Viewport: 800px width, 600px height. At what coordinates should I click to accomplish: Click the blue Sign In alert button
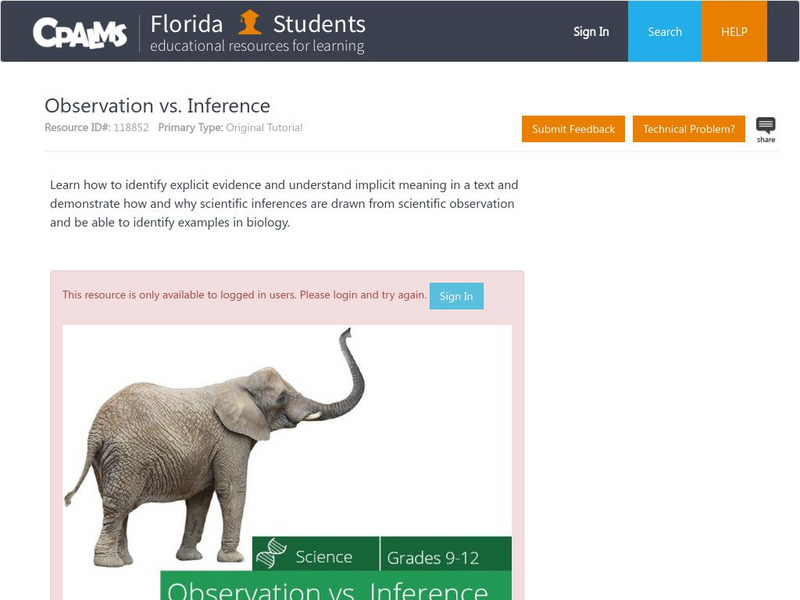click(456, 296)
